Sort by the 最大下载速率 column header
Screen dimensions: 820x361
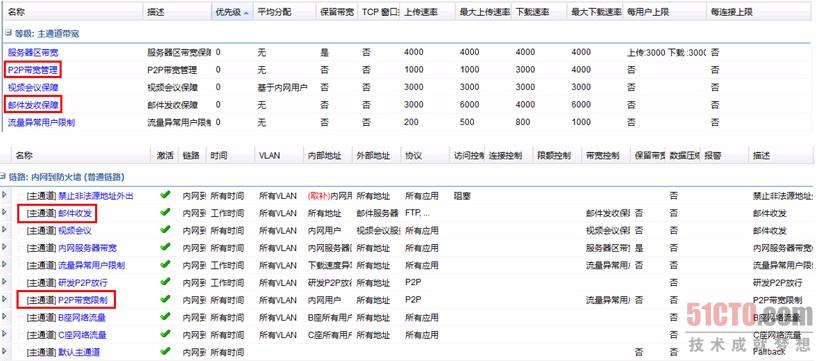(x=595, y=12)
